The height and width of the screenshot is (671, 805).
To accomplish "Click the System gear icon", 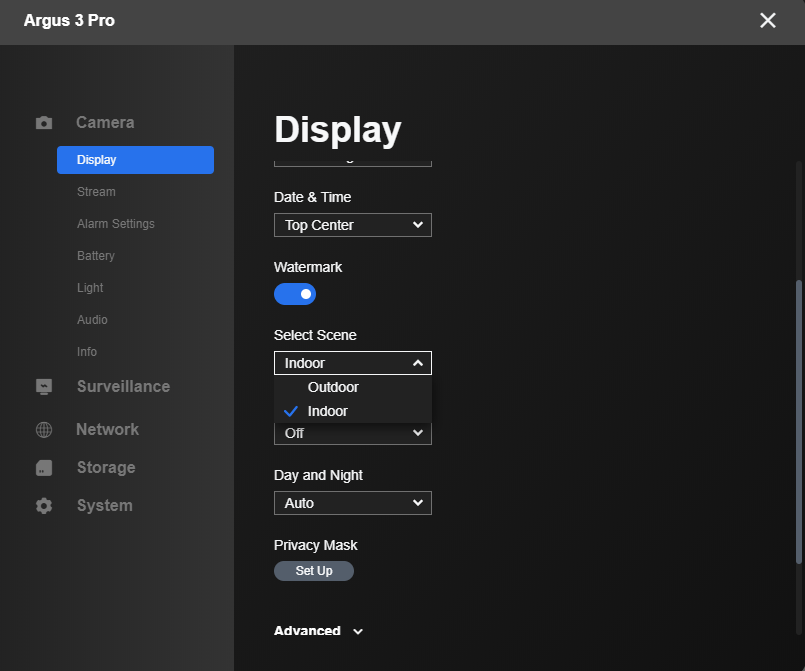I will [x=44, y=506].
